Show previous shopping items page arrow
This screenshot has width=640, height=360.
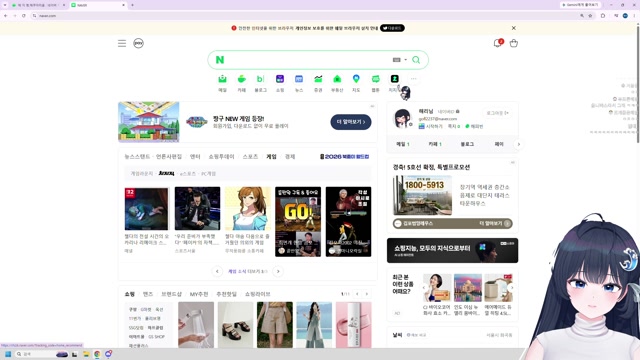357,294
